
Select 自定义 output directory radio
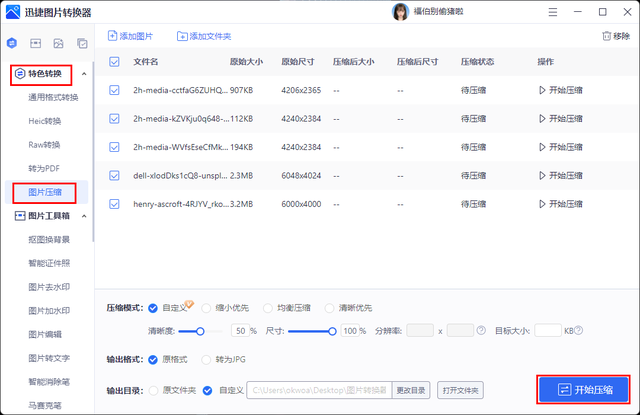pyautogui.click(x=207, y=391)
